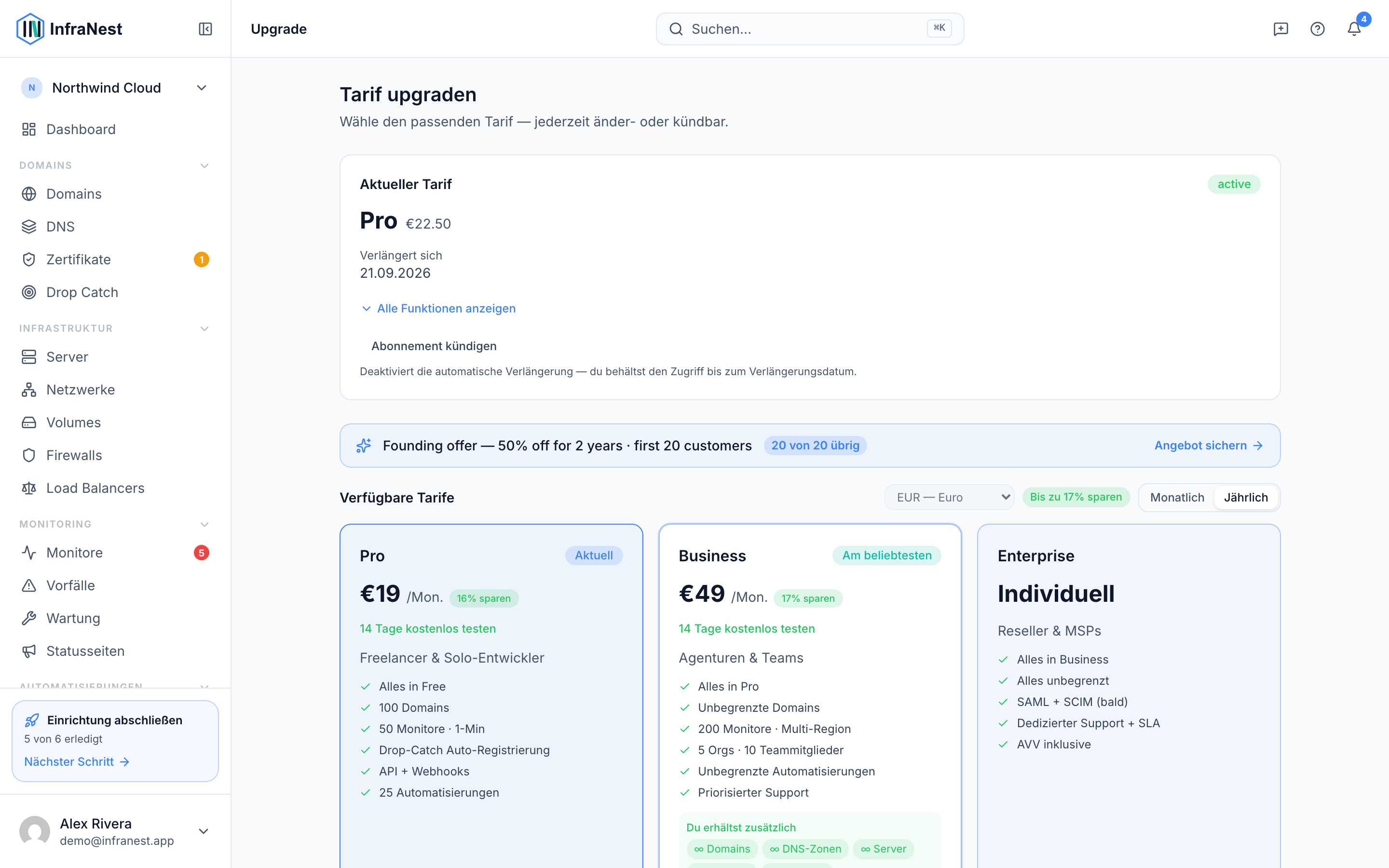Click the Netzwerke network icon

tap(29, 390)
